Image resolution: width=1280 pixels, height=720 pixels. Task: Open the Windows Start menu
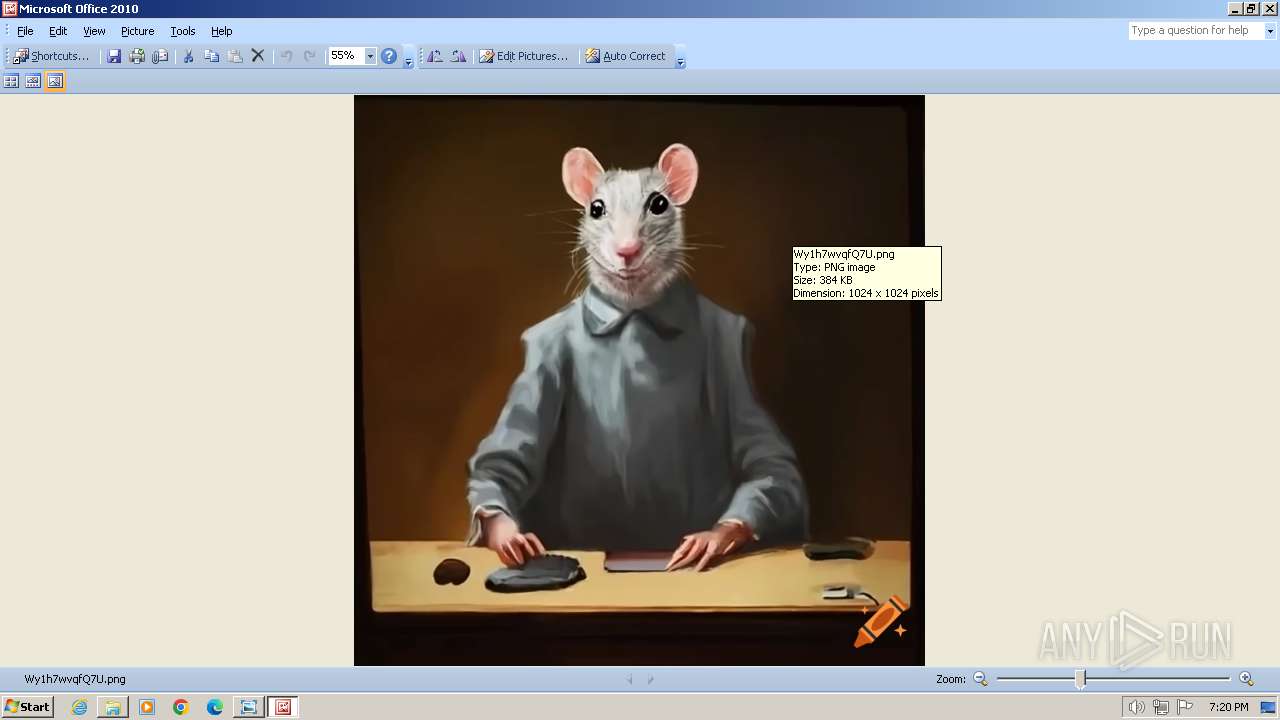(x=27, y=707)
